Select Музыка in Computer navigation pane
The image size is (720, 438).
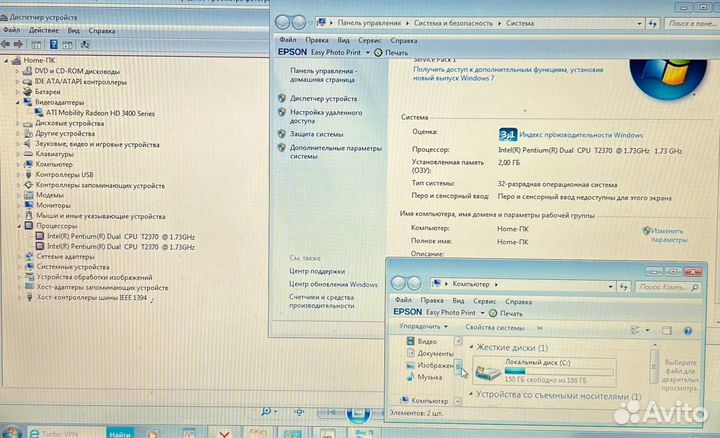coord(429,377)
